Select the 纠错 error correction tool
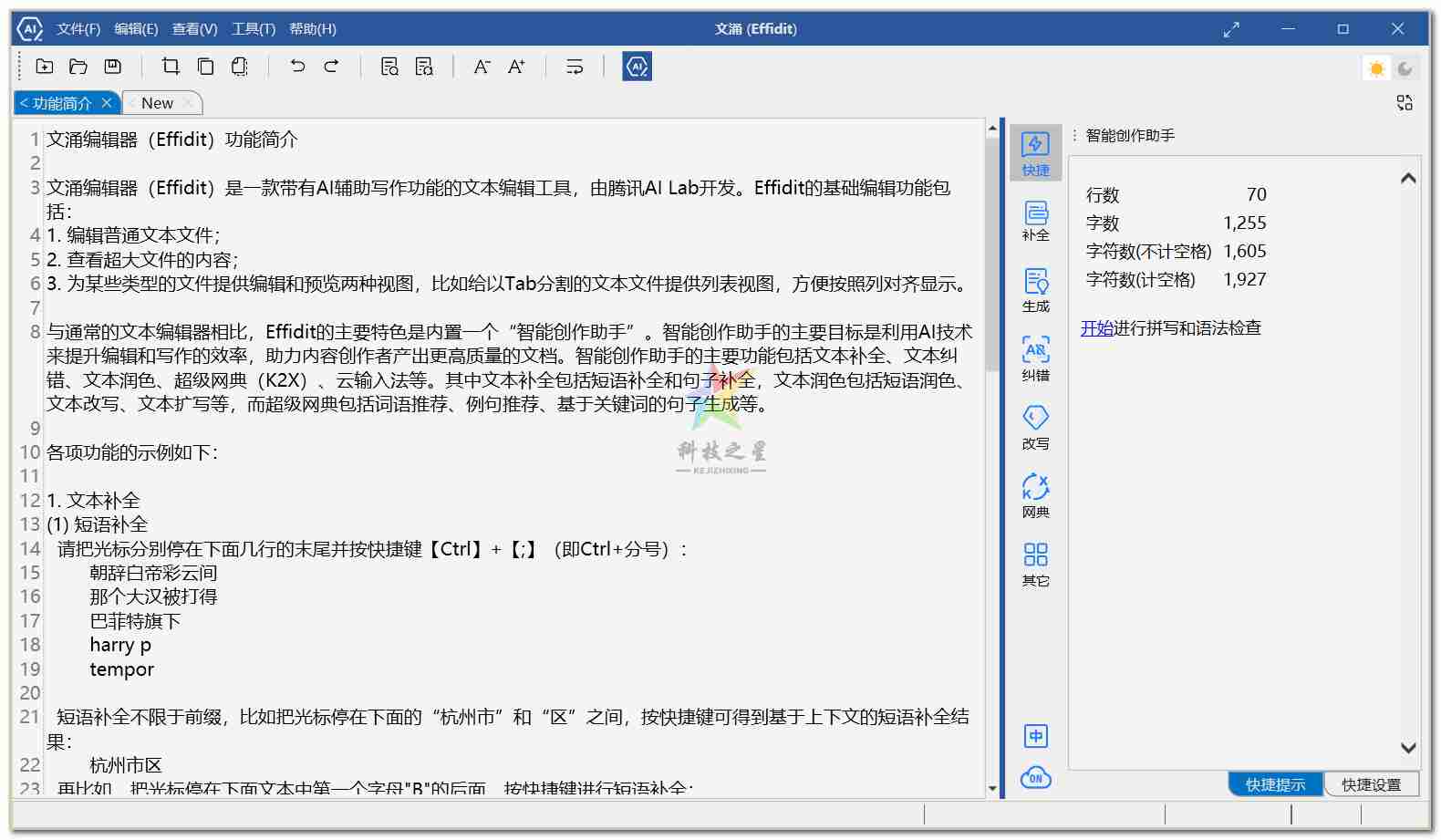Image resolution: width=1441 pixels, height=840 pixels. [1035, 358]
